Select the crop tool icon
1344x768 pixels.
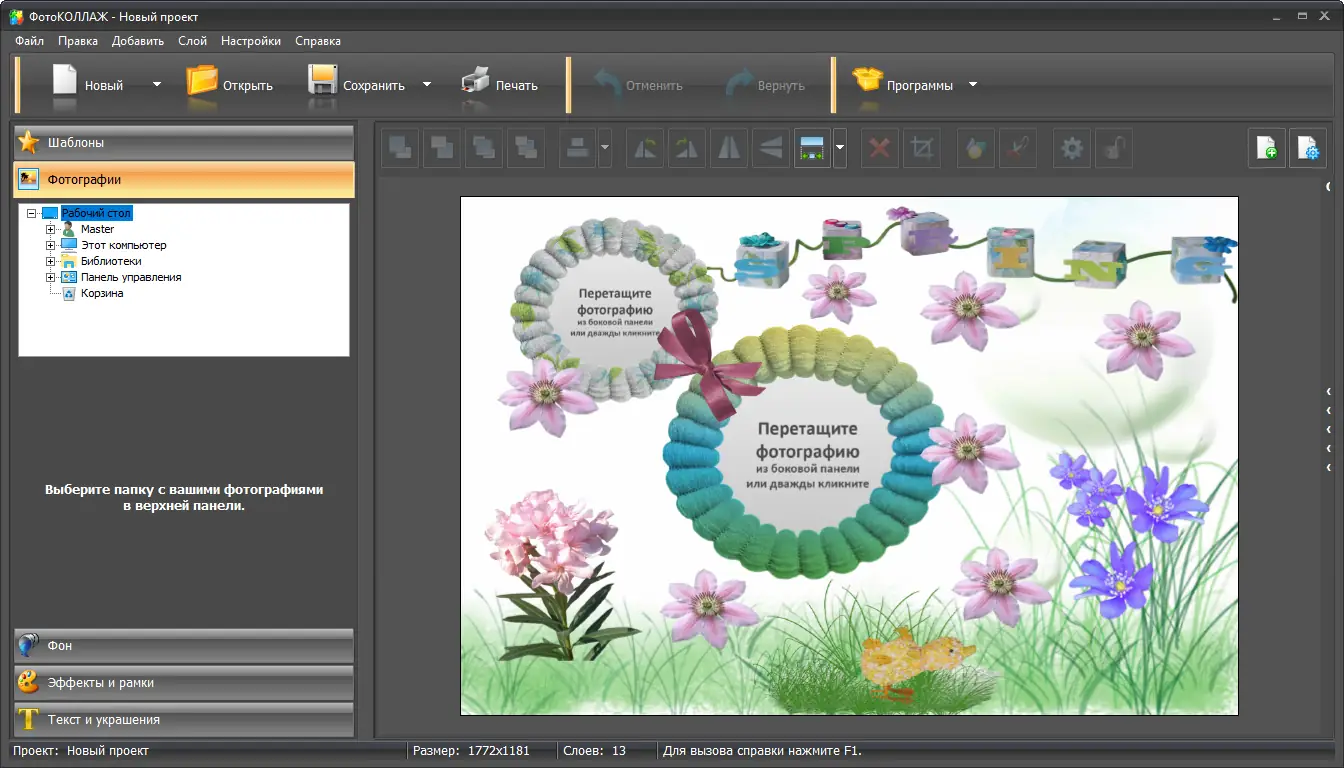922,149
